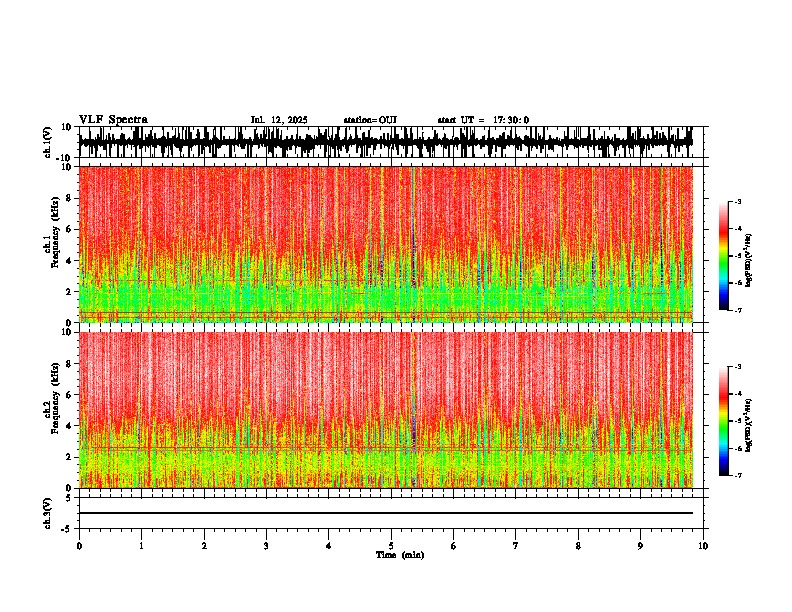Click inside the ch.2 spectrogram panel
The height and width of the screenshot is (612, 792).
click(385, 410)
